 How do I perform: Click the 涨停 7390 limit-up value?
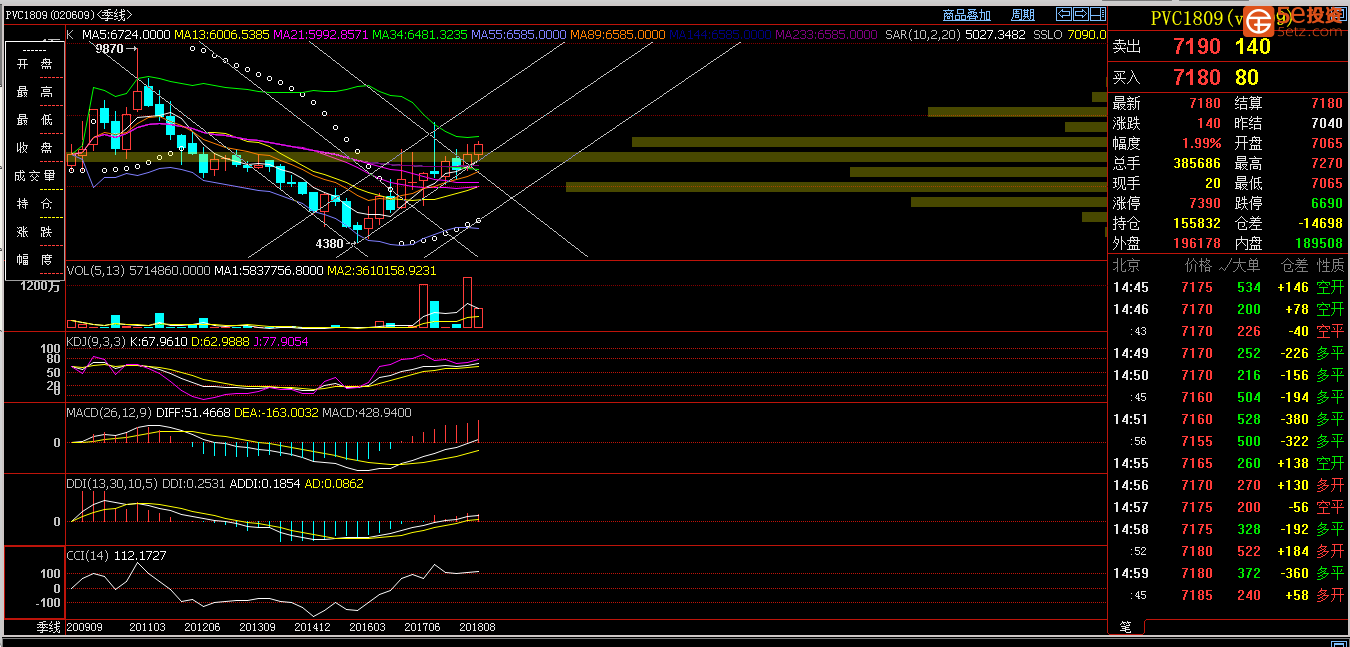click(1205, 203)
